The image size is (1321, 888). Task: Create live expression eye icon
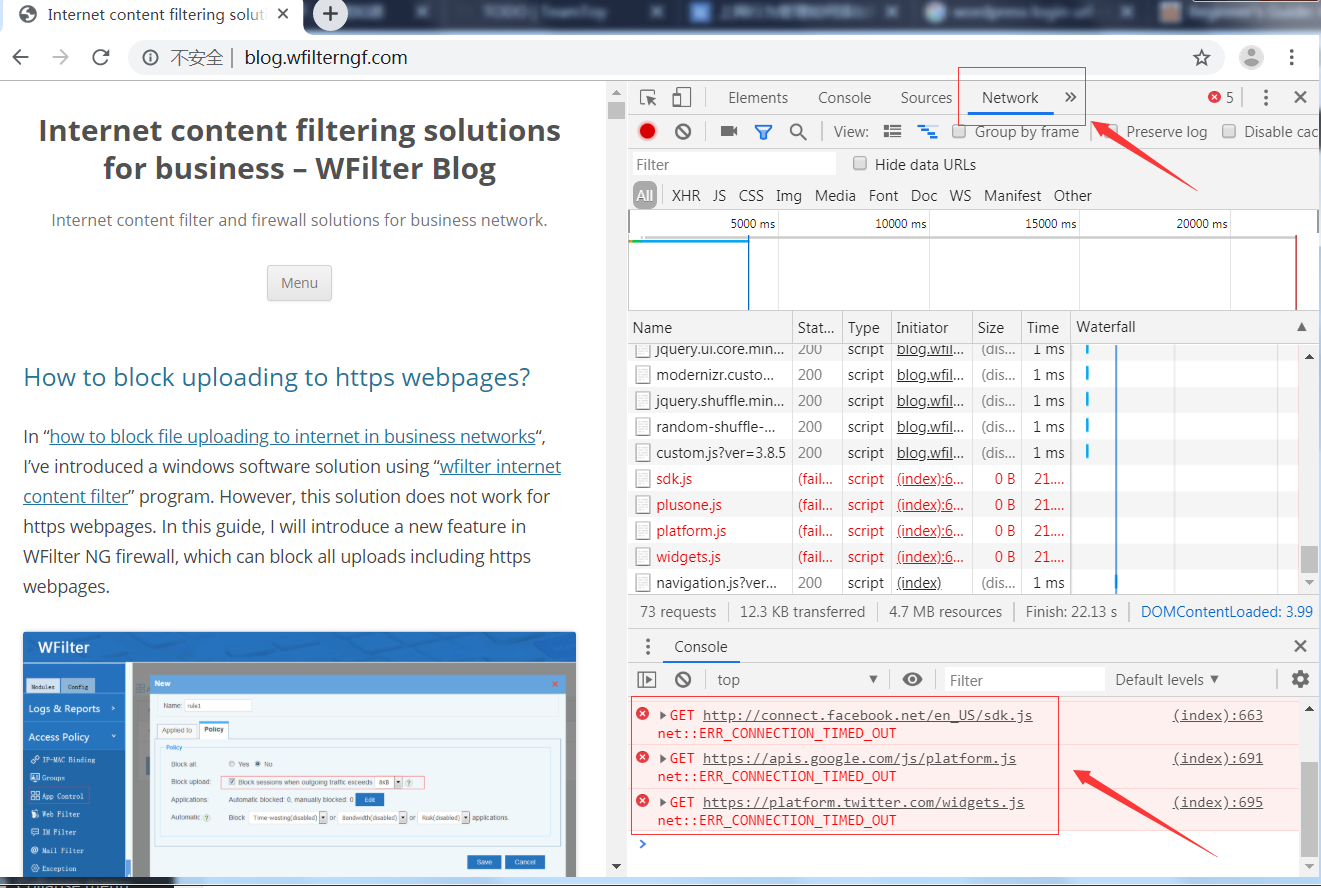click(x=912, y=679)
